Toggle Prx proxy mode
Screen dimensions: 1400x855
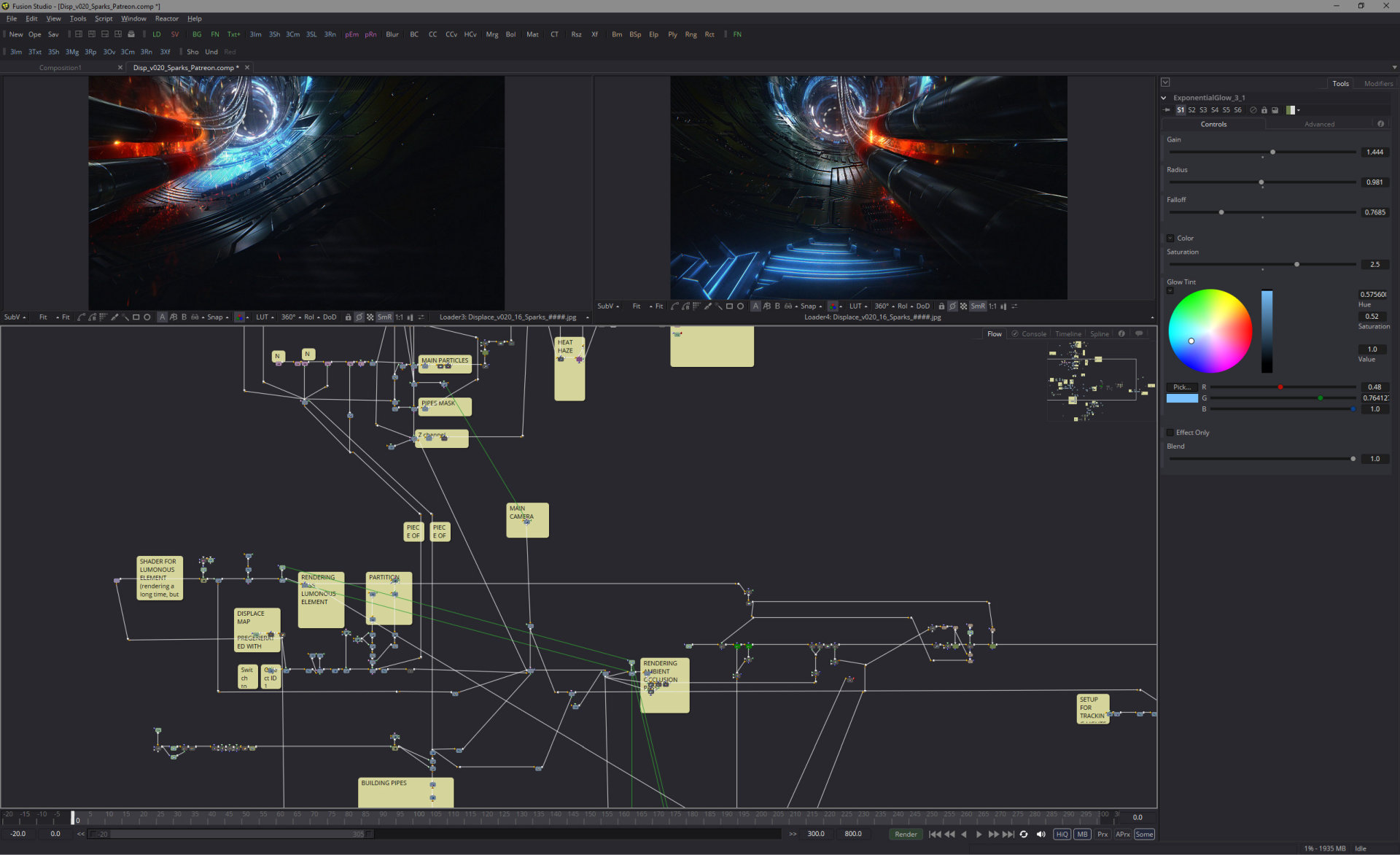(x=1102, y=834)
